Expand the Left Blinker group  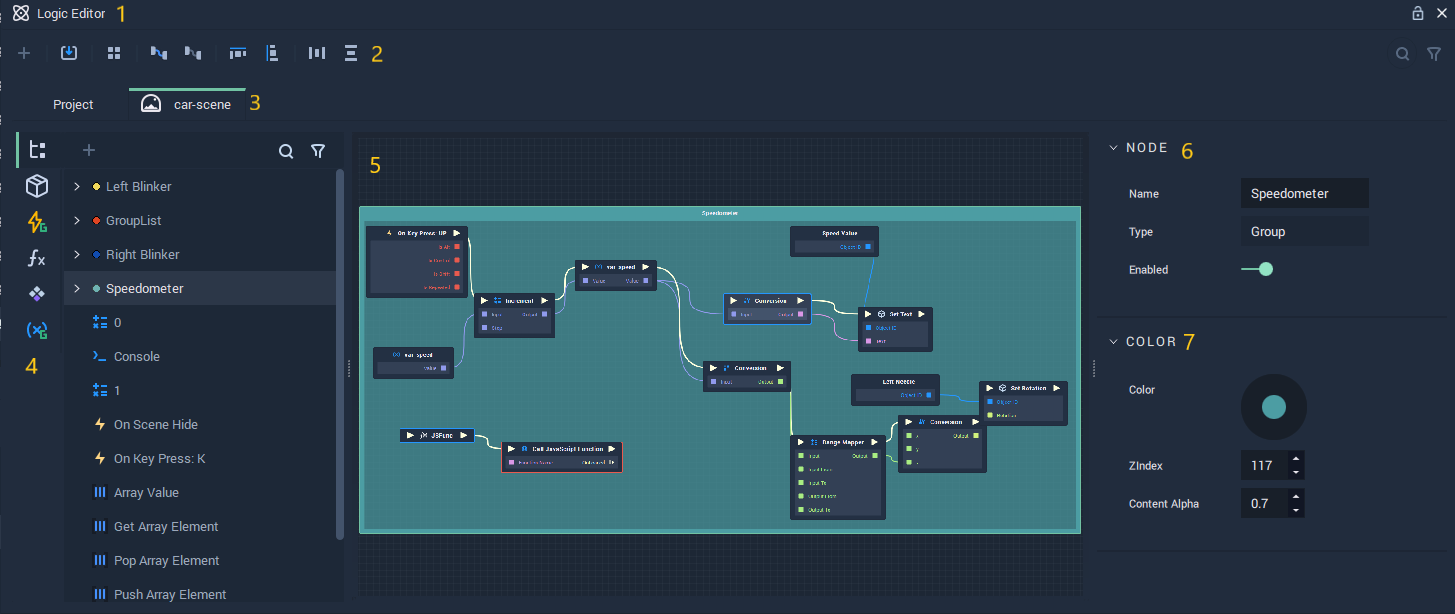tap(77, 186)
